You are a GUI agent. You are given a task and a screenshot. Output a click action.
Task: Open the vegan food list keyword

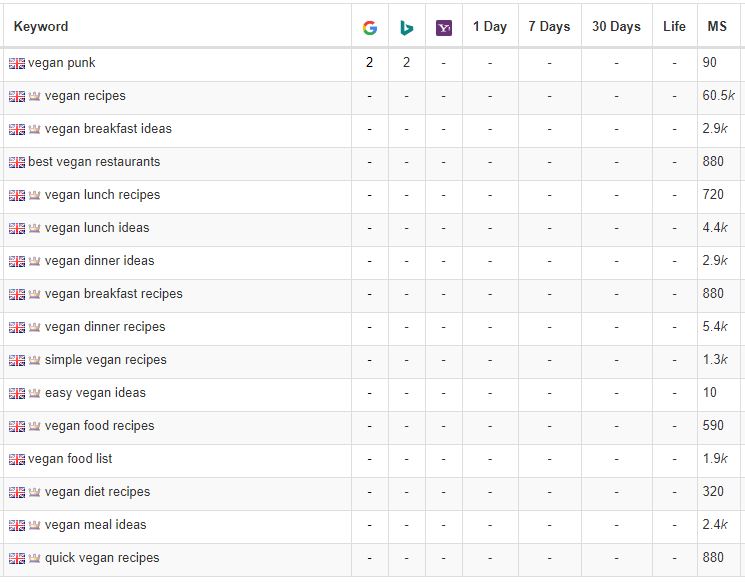(x=70, y=459)
